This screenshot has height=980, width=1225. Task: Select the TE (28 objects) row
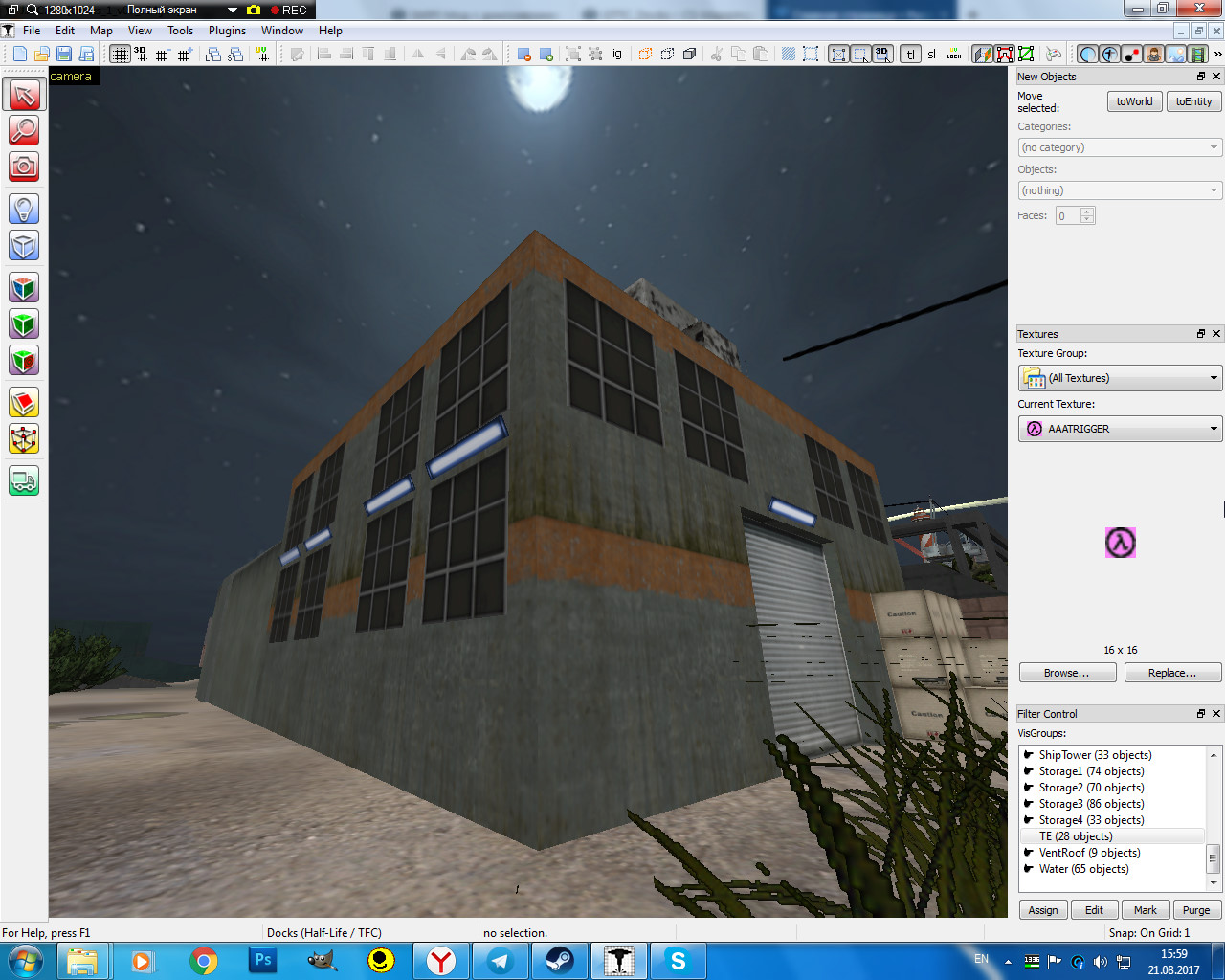click(x=1112, y=836)
